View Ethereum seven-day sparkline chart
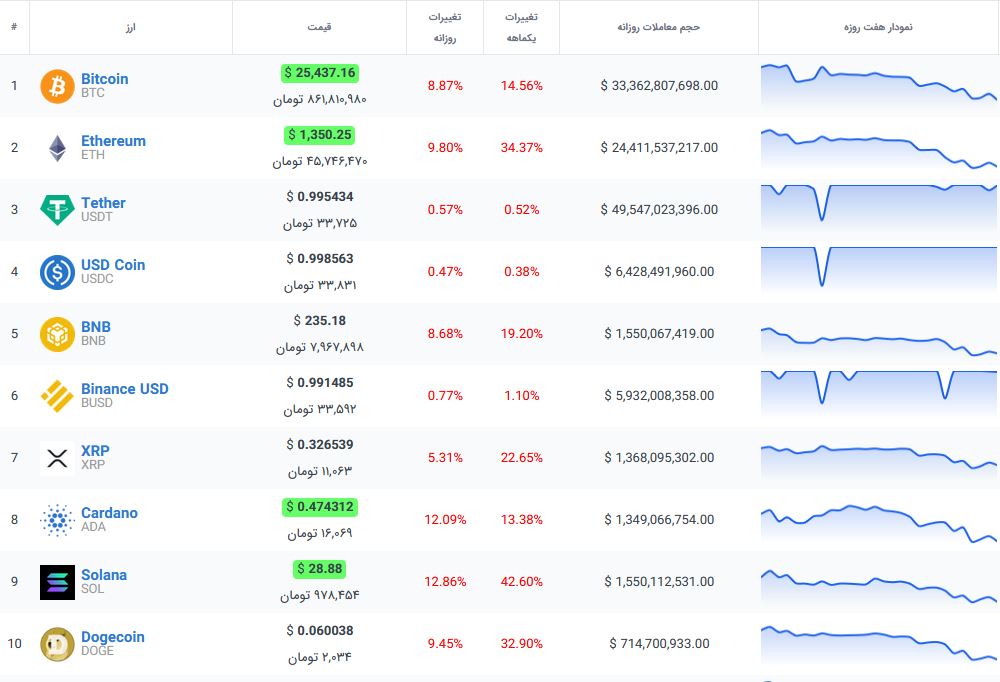The width and height of the screenshot is (1000, 682). point(878,149)
